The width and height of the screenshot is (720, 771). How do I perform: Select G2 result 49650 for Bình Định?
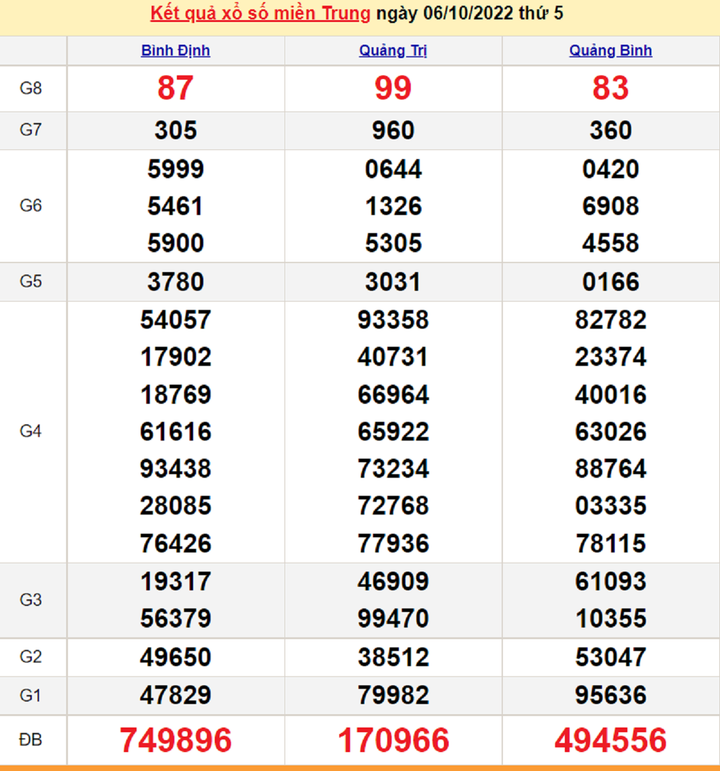click(x=175, y=657)
